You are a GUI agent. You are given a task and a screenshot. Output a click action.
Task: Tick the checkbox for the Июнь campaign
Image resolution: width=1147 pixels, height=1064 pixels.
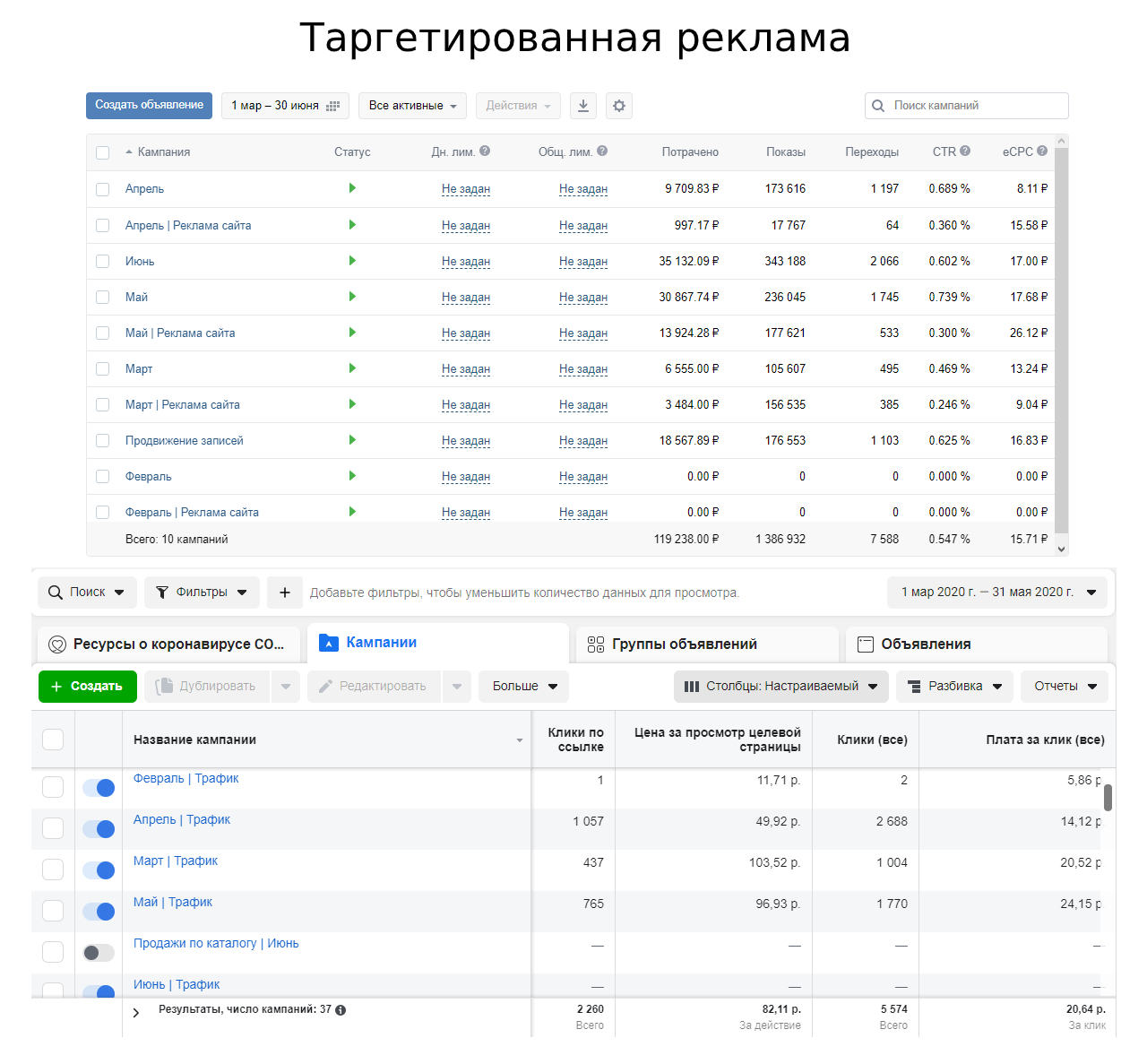coord(103,262)
